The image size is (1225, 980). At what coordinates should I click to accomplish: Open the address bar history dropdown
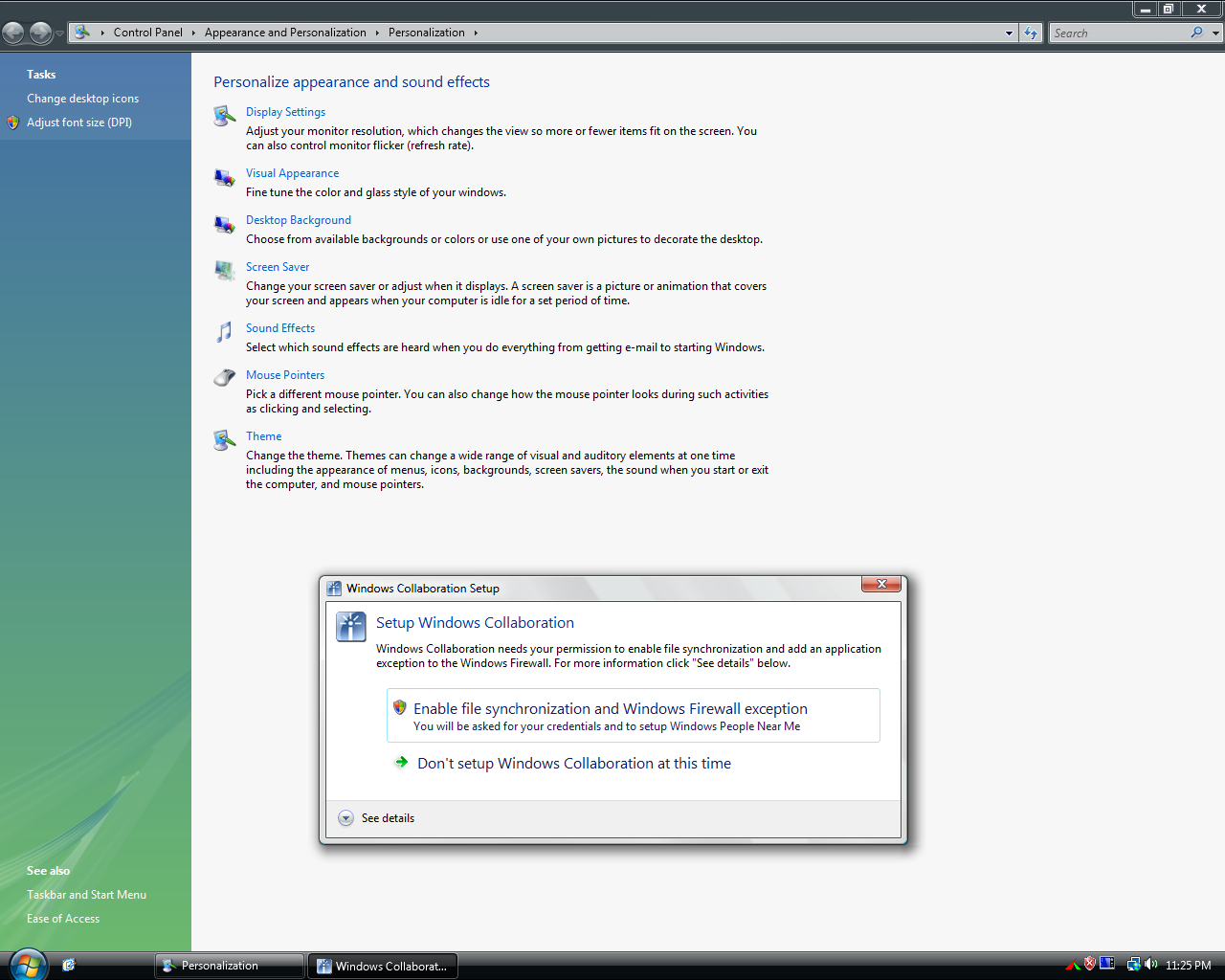coord(1009,33)
